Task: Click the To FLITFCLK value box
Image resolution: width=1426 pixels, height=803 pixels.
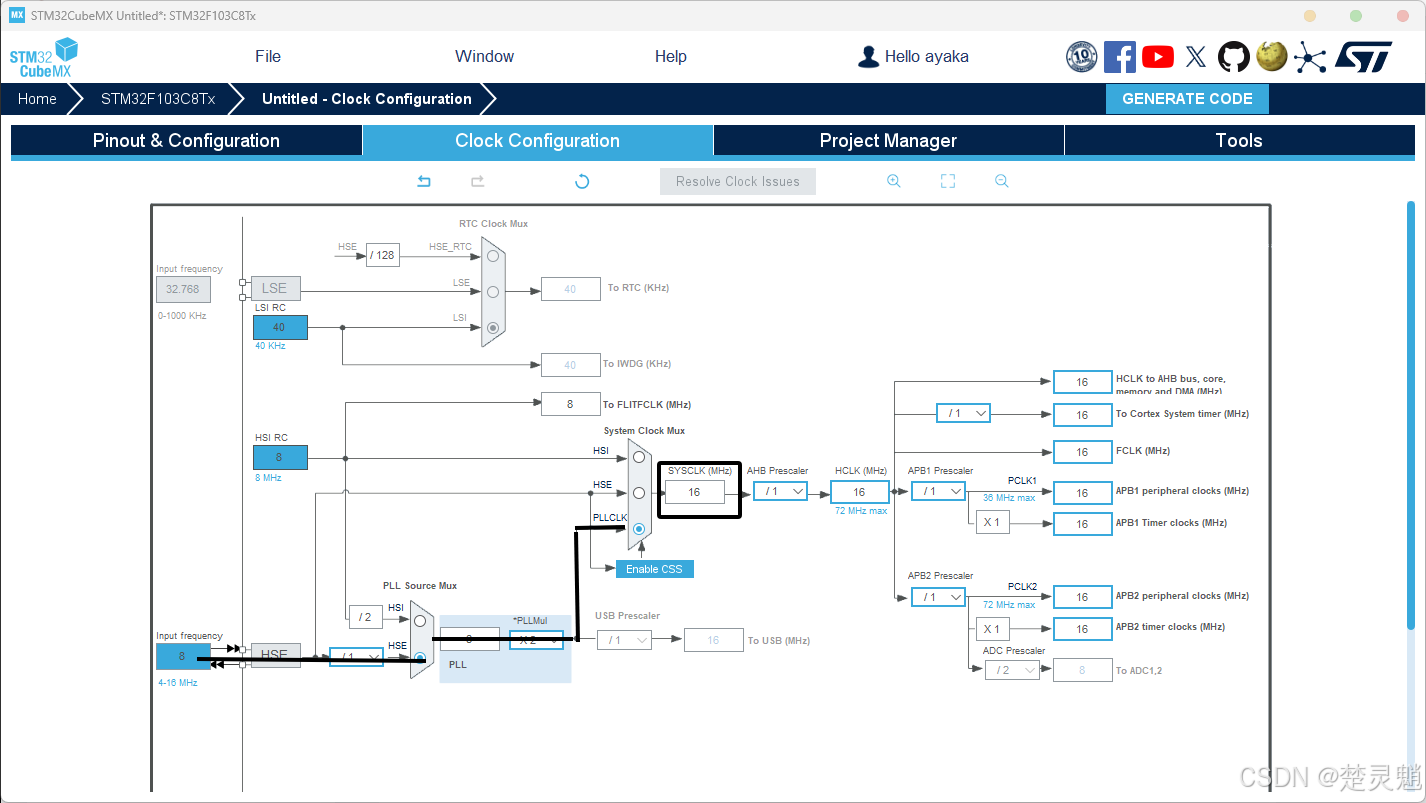Action: pyautogui.click(x=570, y=404)
